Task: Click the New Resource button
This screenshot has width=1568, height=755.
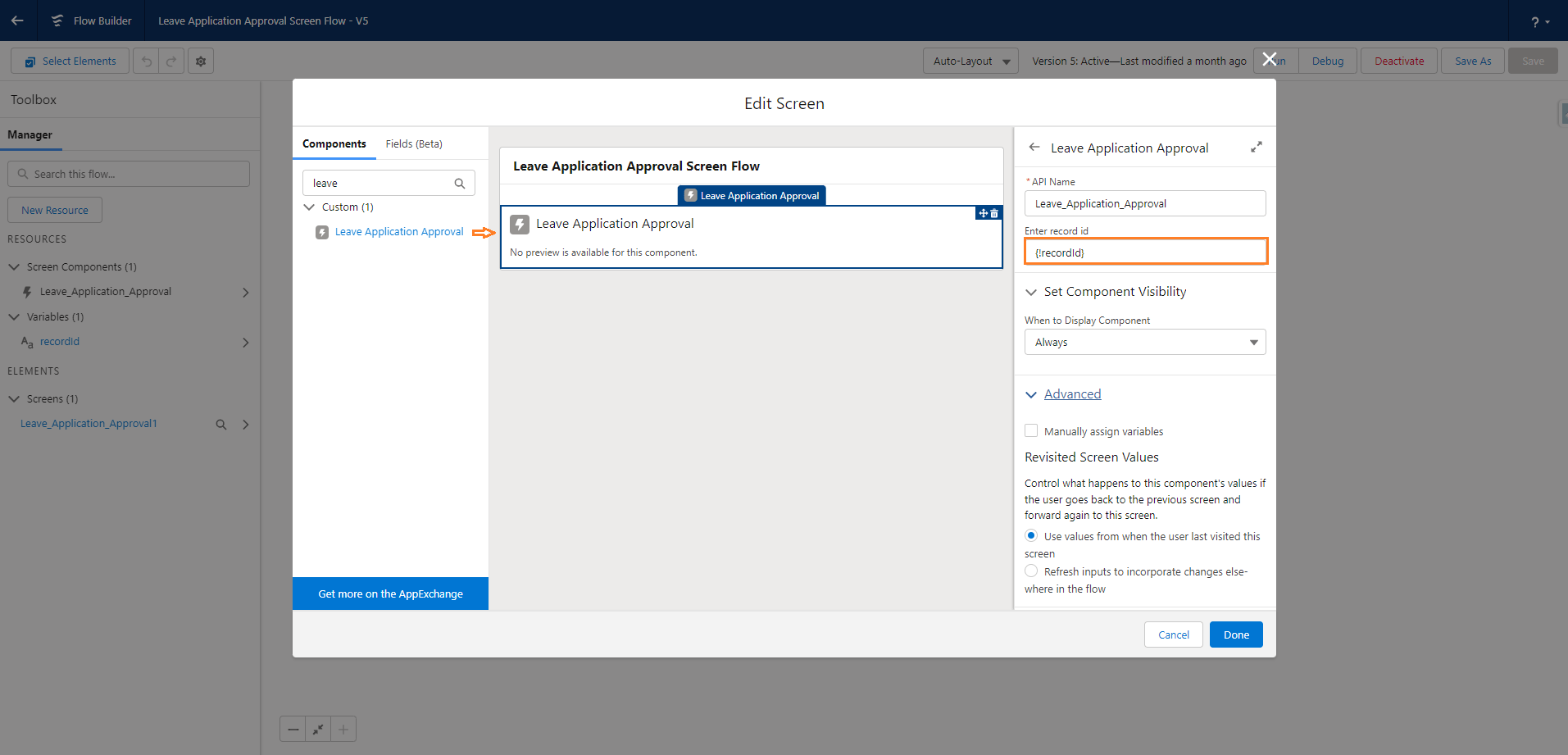Action: coord(55,210)
